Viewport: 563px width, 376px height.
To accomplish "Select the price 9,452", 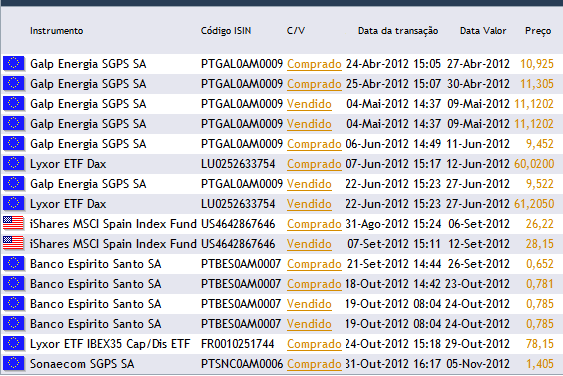I will [x=540, y=144].
